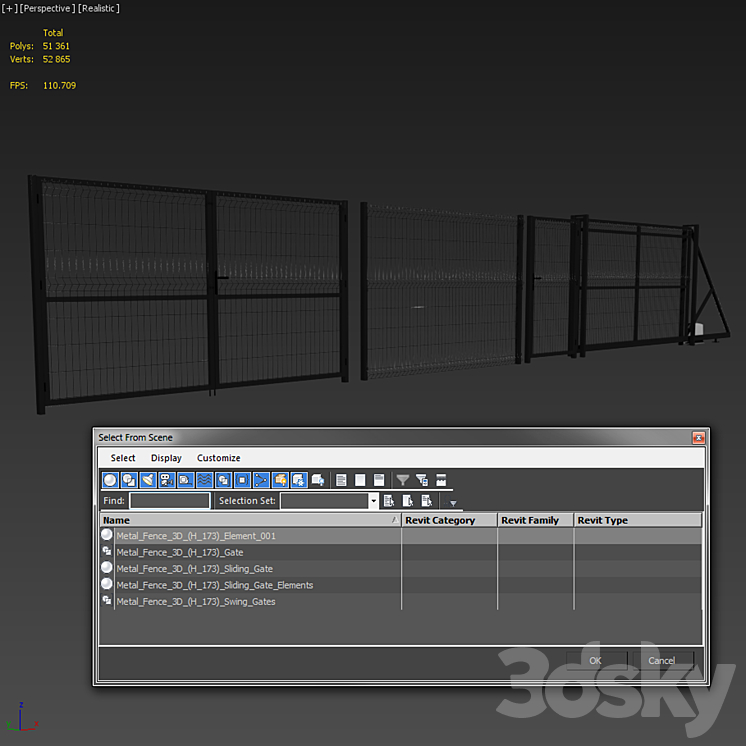
Task: Toggle Display Helpers filter icon
Action: click(x=186, y=480)
